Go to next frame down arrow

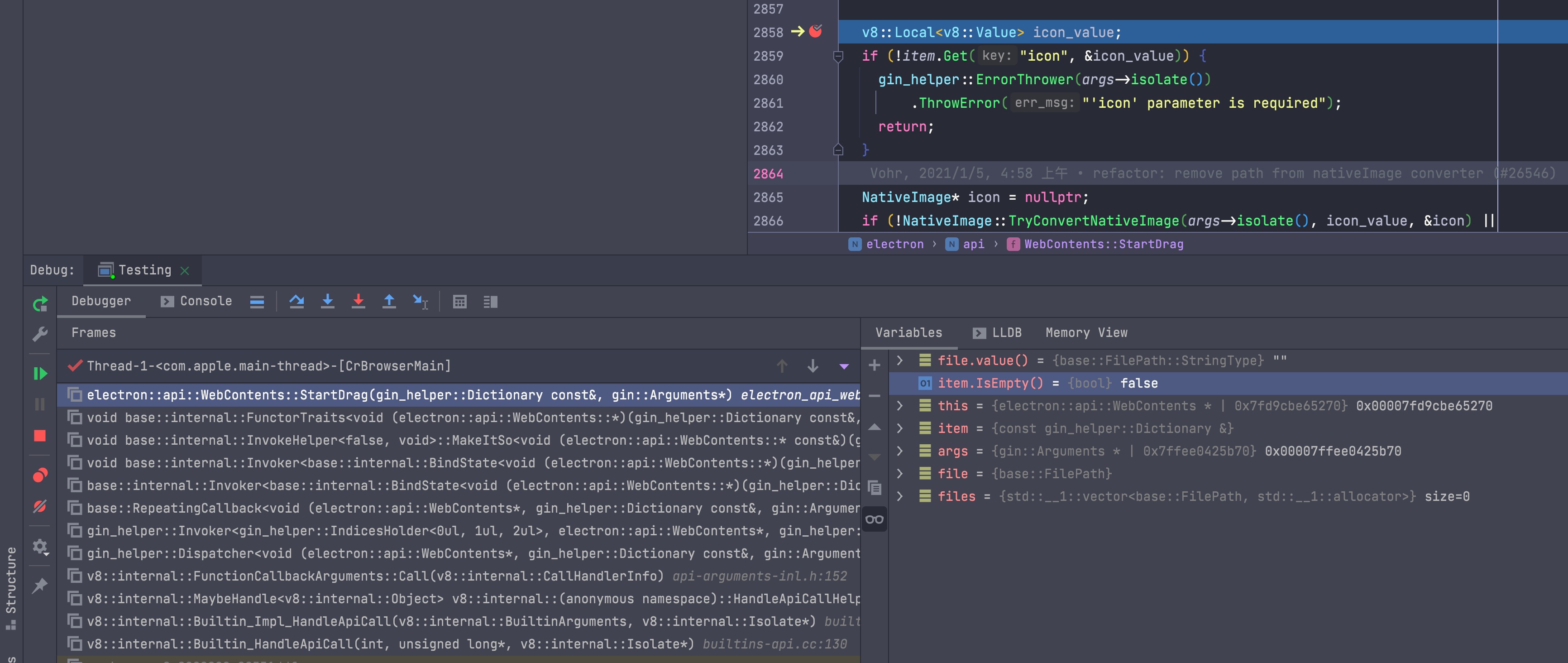pyautogui.click(x=813, y=366)
